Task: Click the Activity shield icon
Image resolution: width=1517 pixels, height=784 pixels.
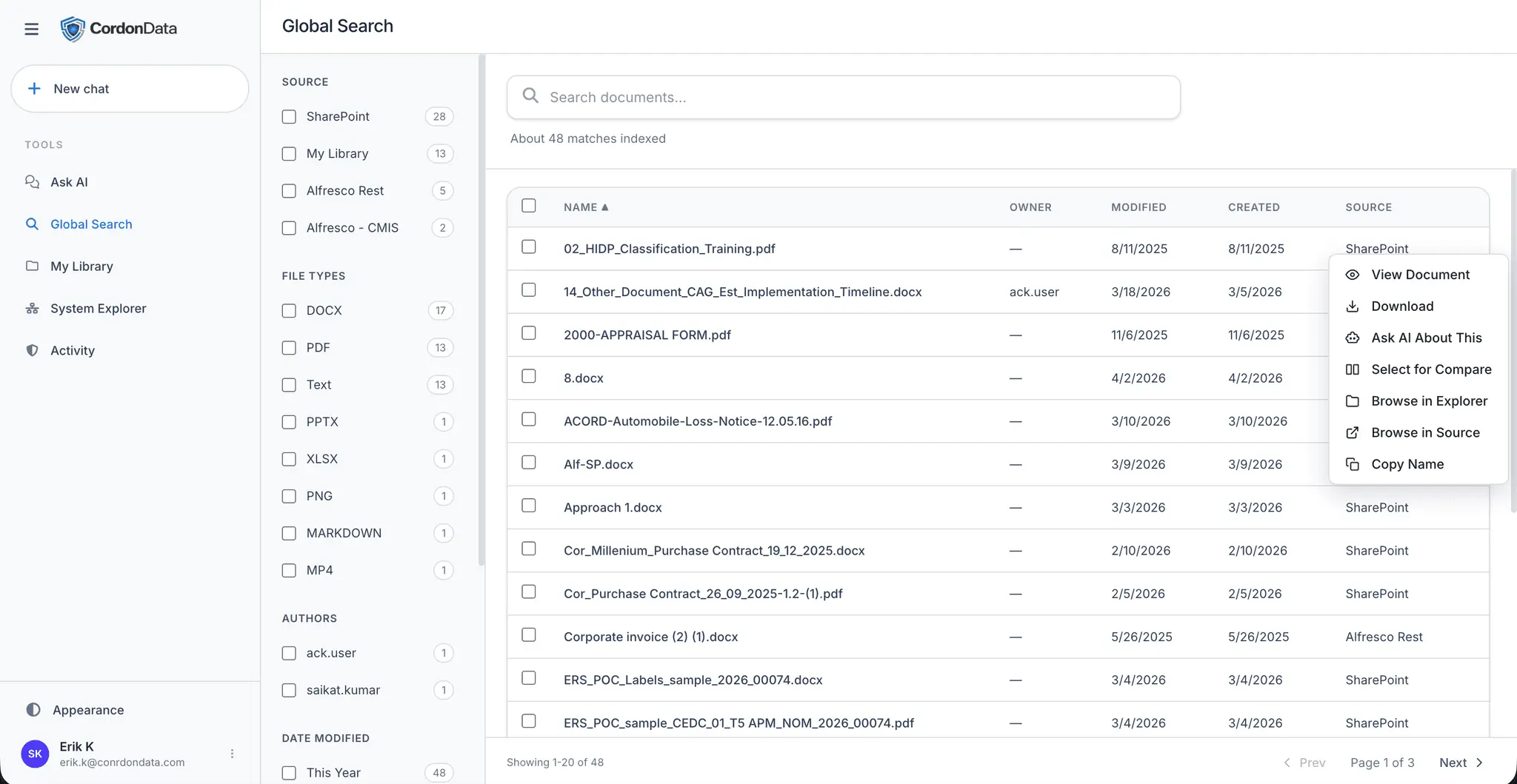Action: click(32, 350)
